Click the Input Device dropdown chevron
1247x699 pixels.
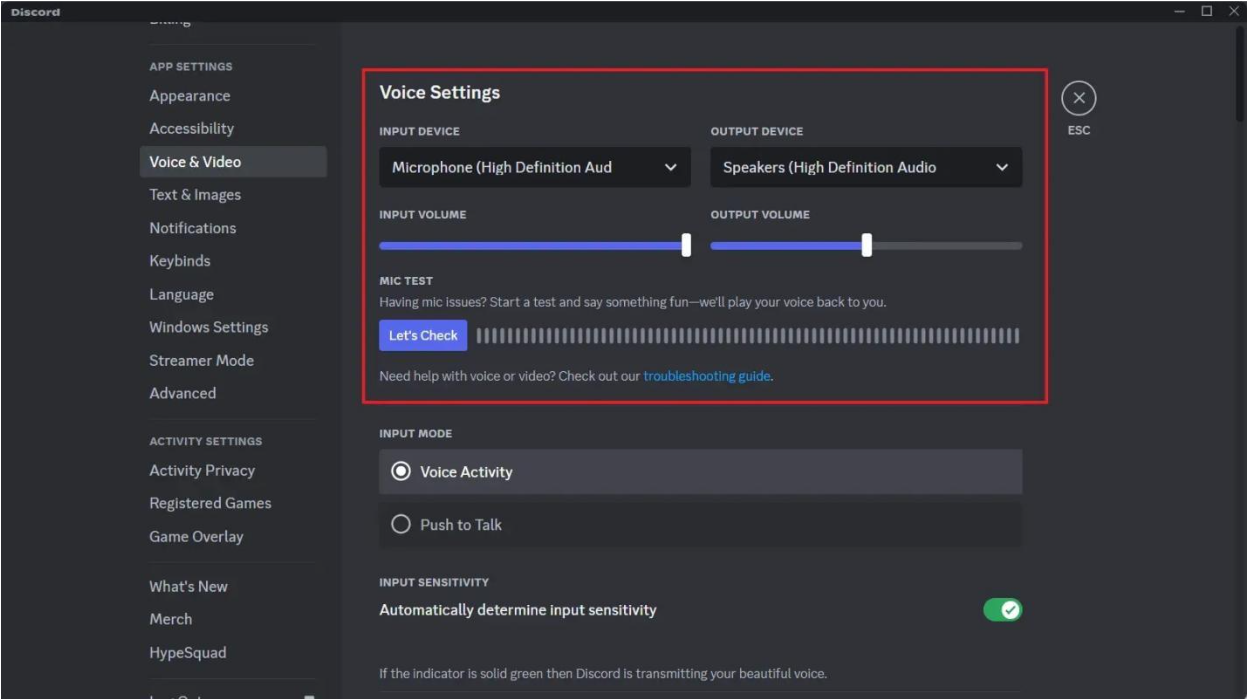pyautogui.click(x=670, y=168)
